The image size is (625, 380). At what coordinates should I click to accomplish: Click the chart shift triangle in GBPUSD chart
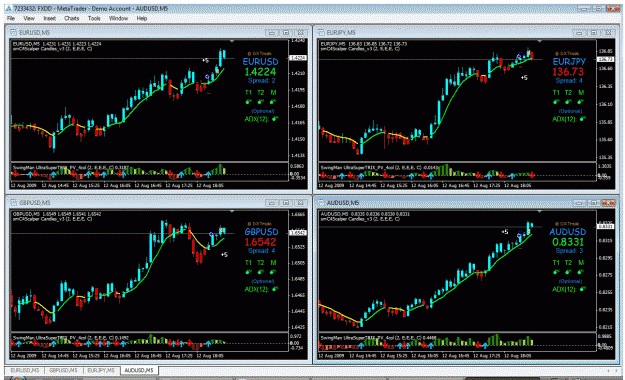pyautogui.click(x=232, y=211)
